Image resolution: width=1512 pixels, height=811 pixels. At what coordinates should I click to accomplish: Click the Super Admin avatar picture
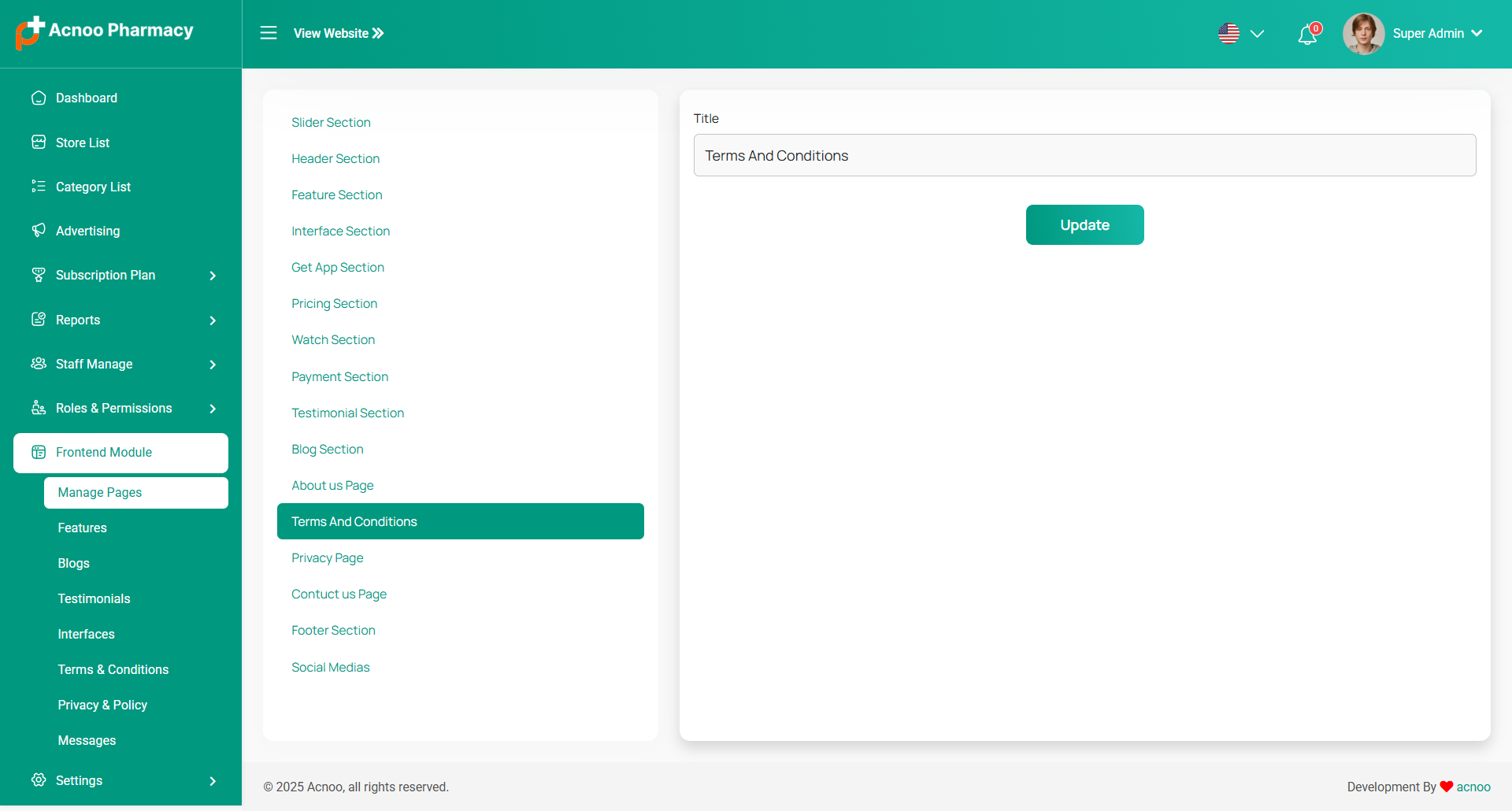1363,34
